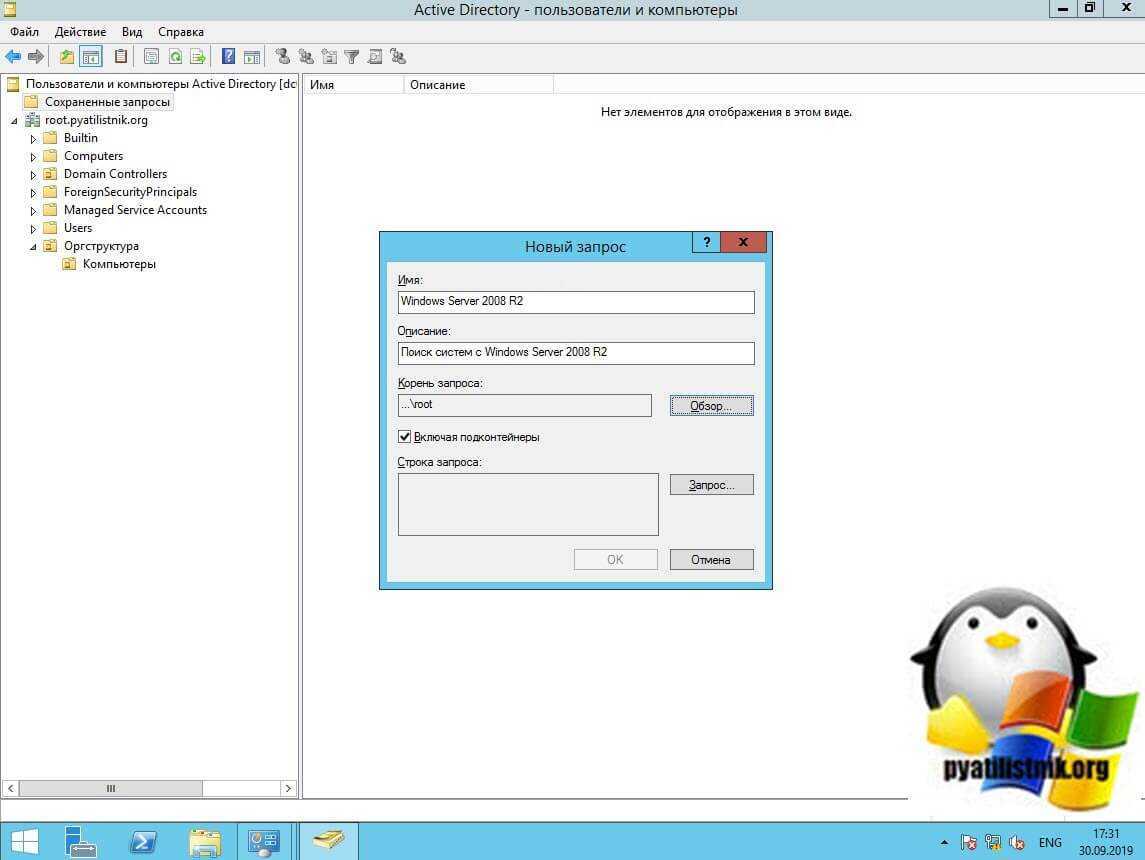Create new group toolbar icon

pos(306,56)
